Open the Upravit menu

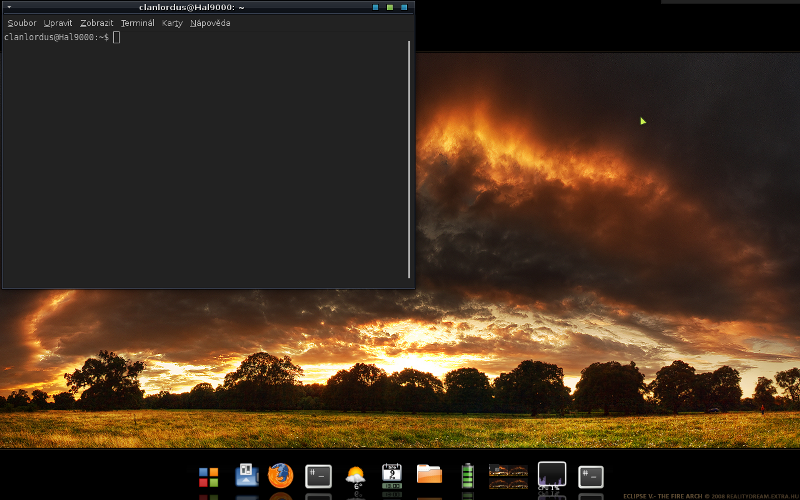pos(58,23)
